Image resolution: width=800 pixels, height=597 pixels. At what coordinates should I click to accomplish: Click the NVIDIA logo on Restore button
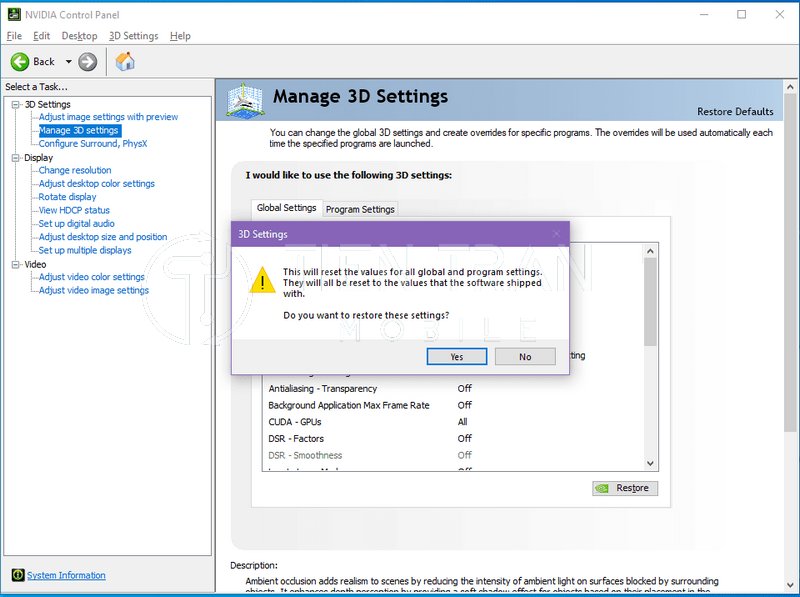tap(602, 488)
